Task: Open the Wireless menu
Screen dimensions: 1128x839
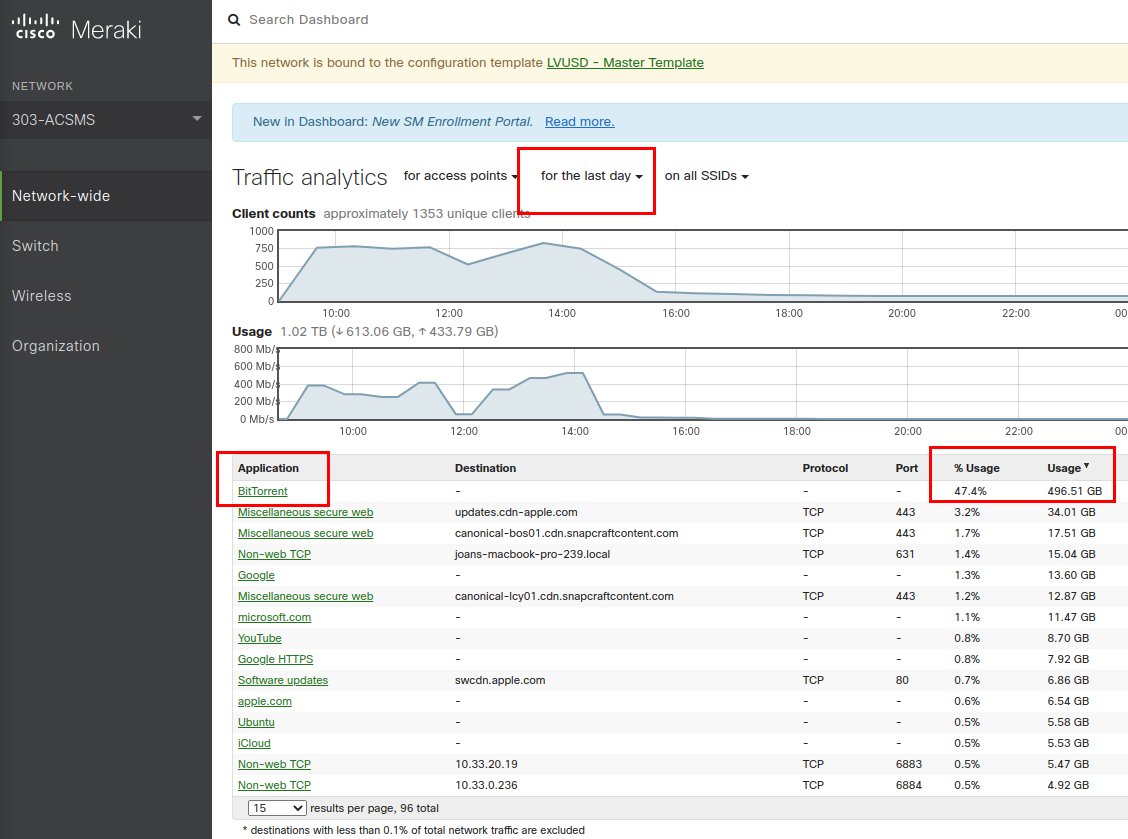Action: pyautogui.click(x=41, y=296)
